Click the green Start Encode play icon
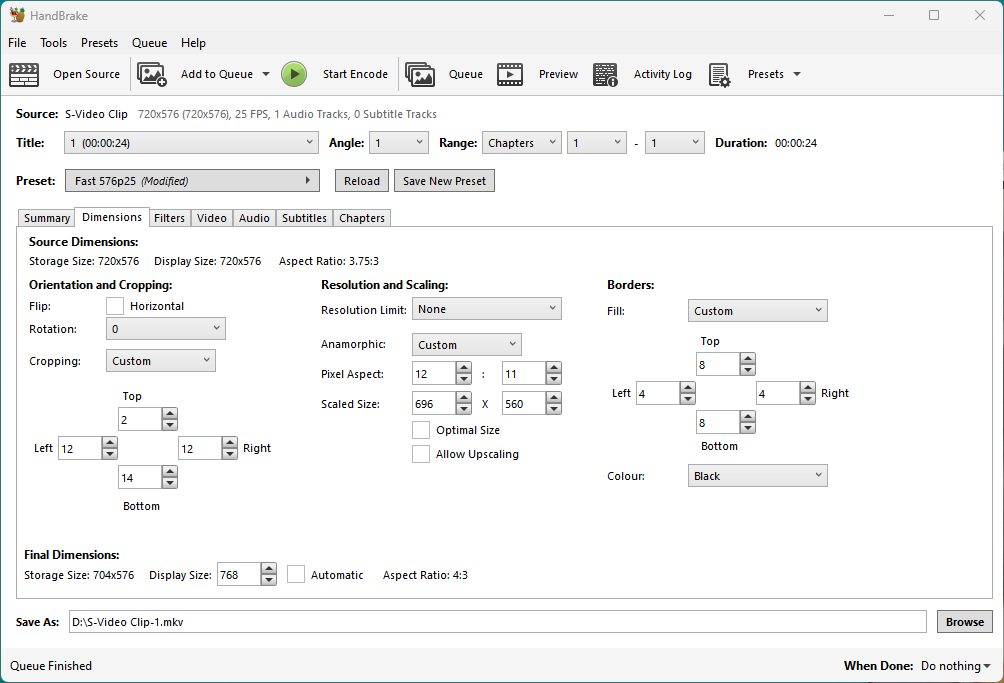1004x683 pixels. (x=294, y=74)
